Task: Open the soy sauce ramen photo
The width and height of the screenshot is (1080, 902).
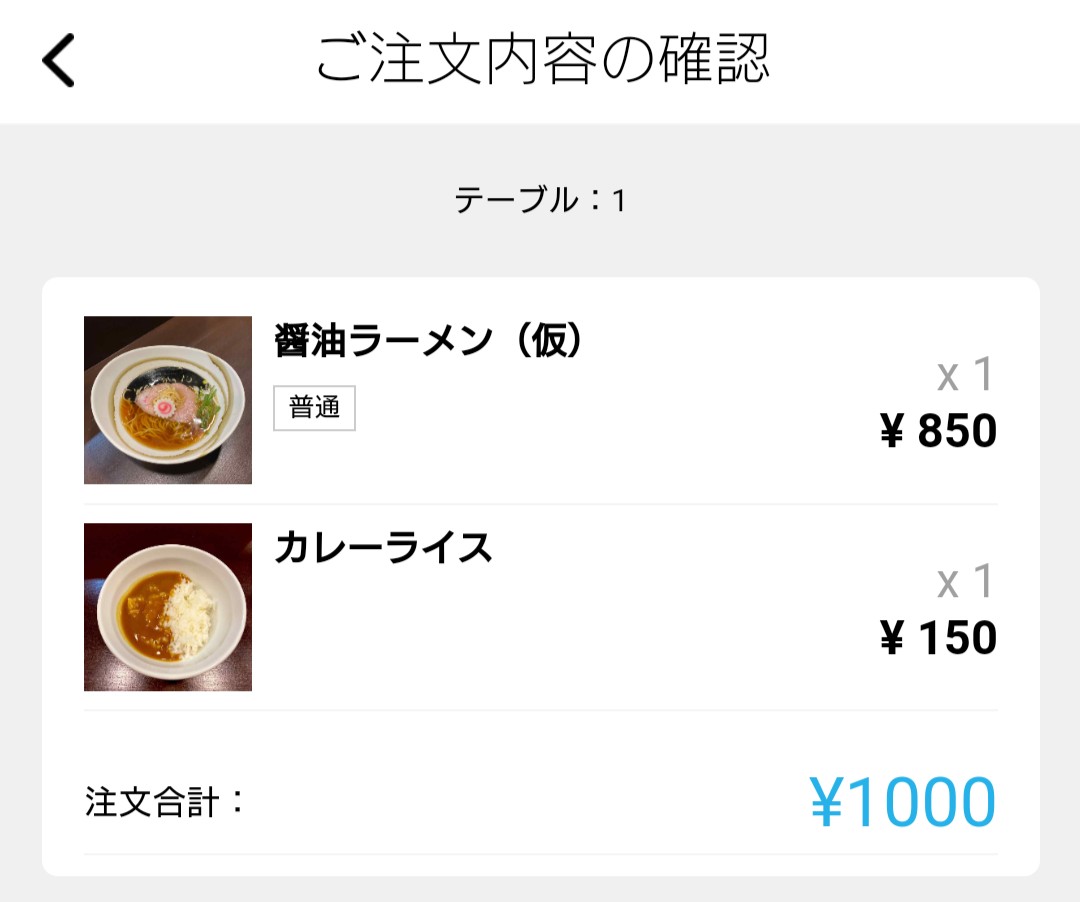Action: pos(168,400)
